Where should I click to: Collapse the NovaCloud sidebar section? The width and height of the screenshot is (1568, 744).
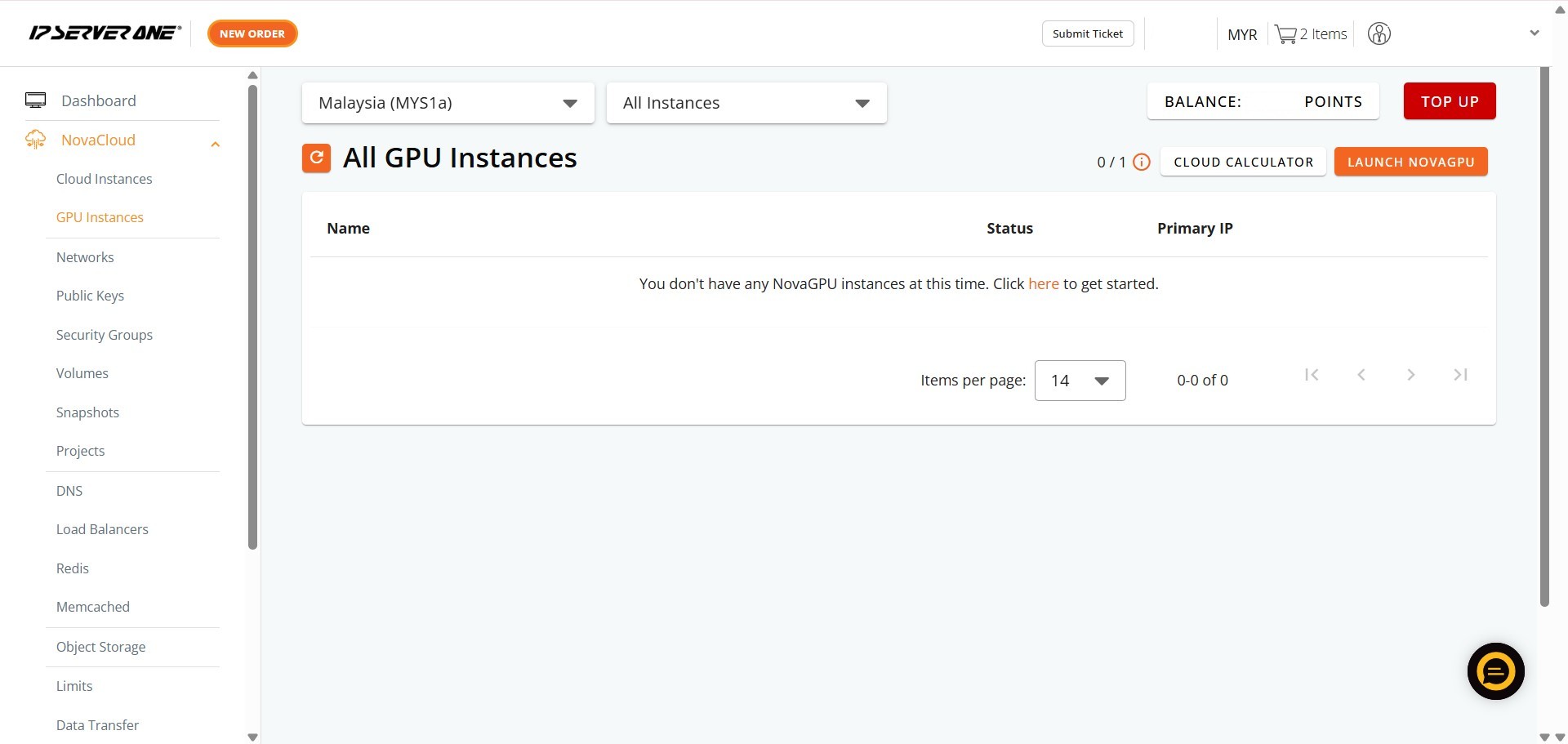click(215, 145)
